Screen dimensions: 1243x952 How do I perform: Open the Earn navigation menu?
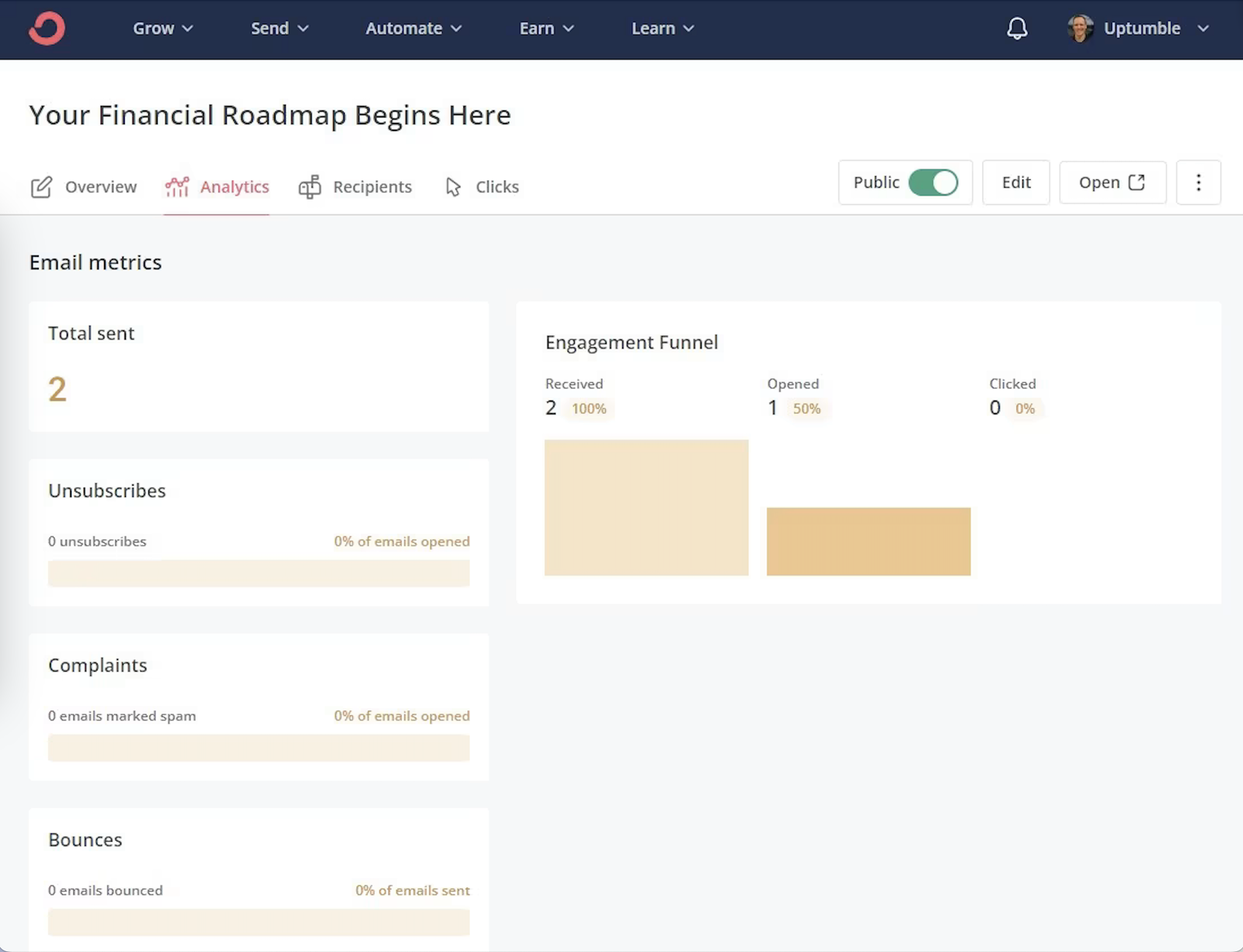click(x=546, y=29)
